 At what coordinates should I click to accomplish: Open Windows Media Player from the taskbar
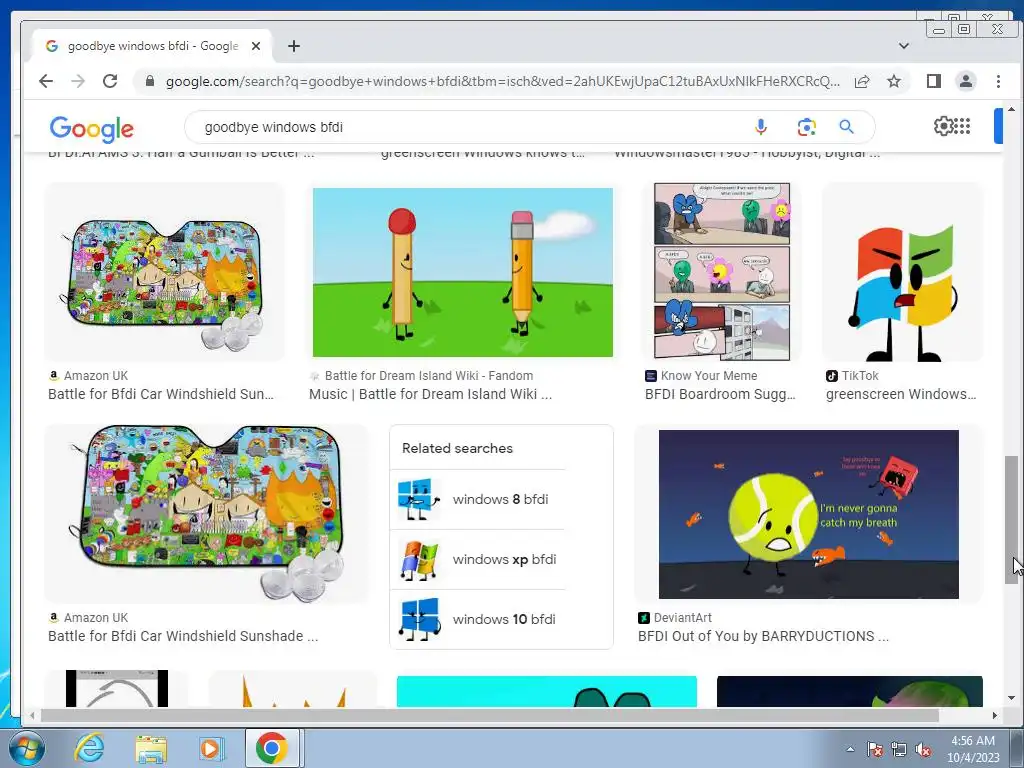210,748
